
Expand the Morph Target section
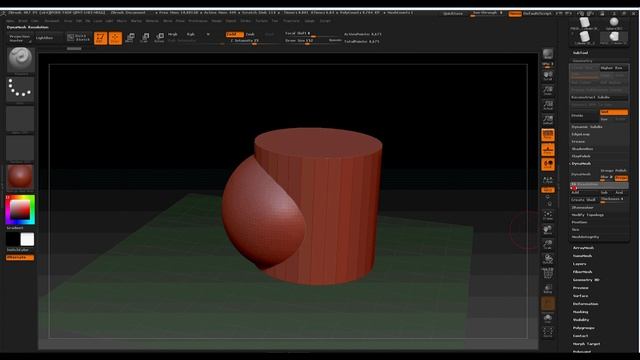click(586, 344)
